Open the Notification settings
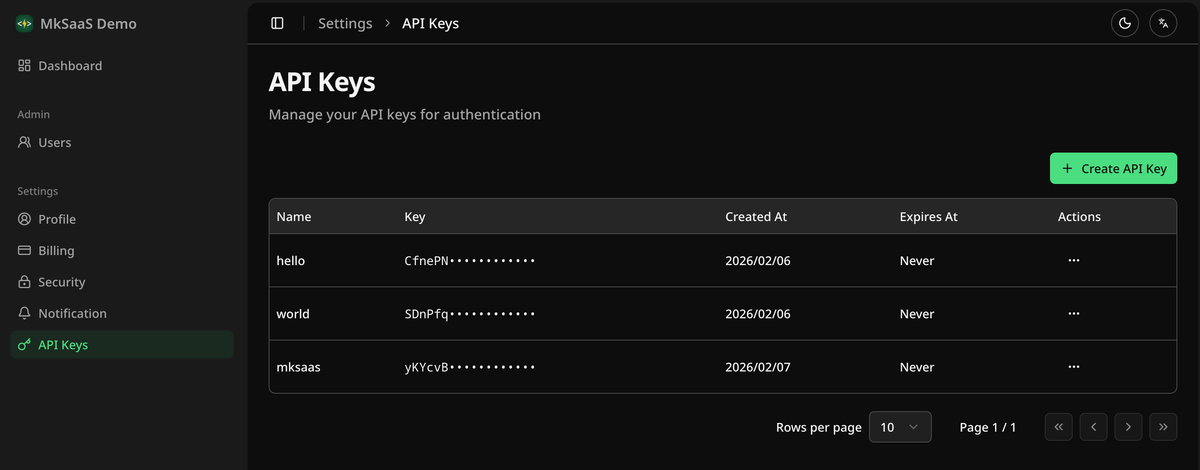This screenshot has width=1200, height=470. tap(72, 313)
